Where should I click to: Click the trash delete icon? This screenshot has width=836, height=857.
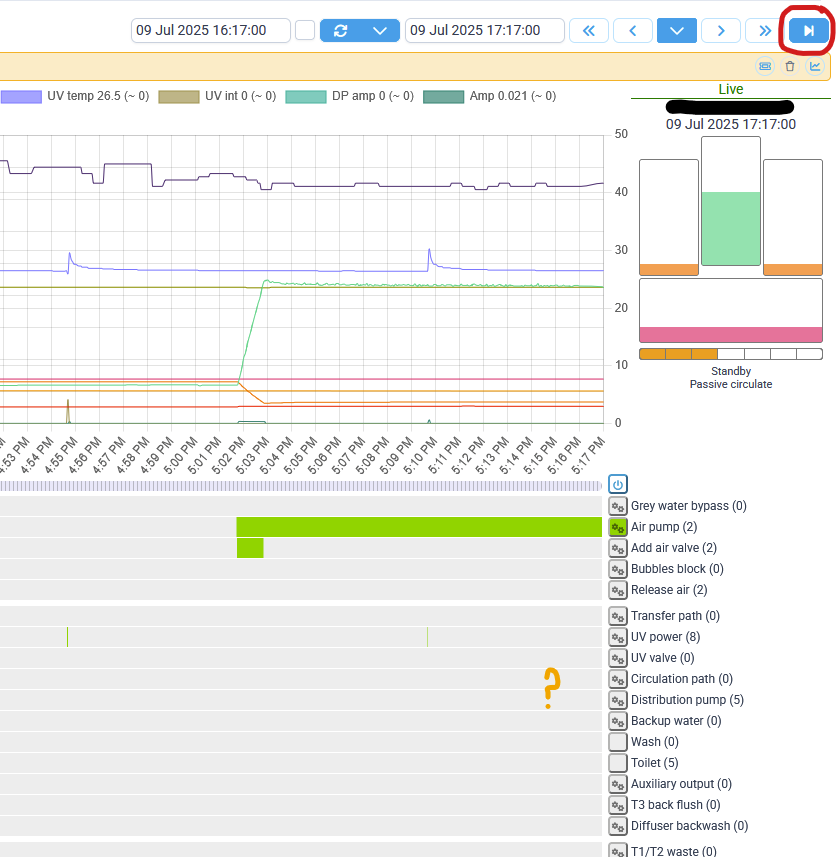coord(790,66)
